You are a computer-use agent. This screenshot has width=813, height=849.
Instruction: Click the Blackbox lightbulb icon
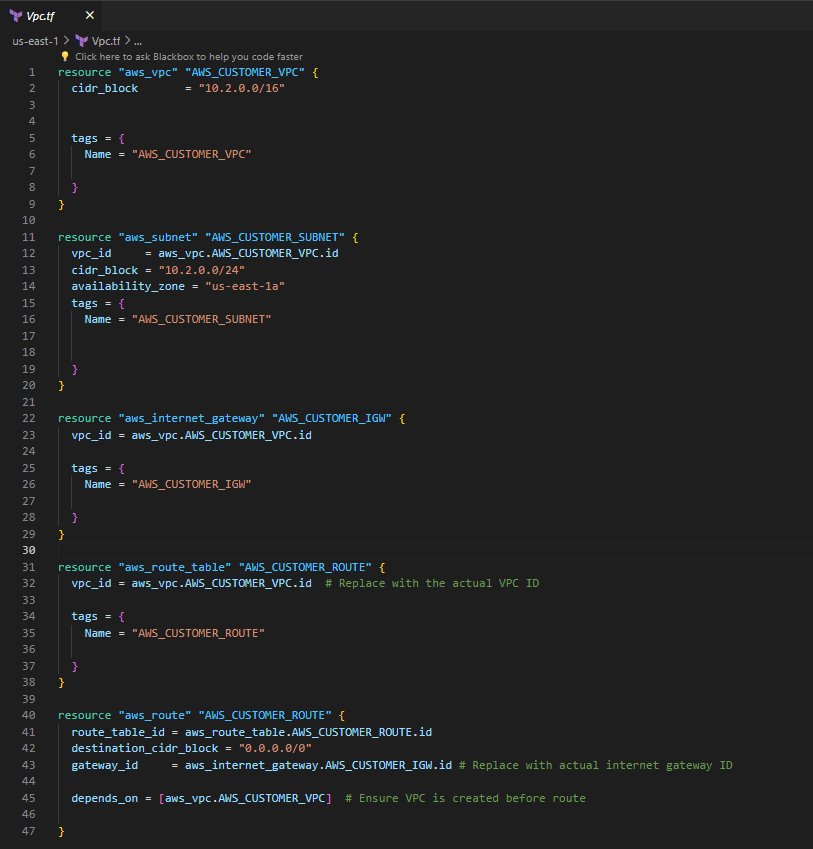tap(65, 56)
